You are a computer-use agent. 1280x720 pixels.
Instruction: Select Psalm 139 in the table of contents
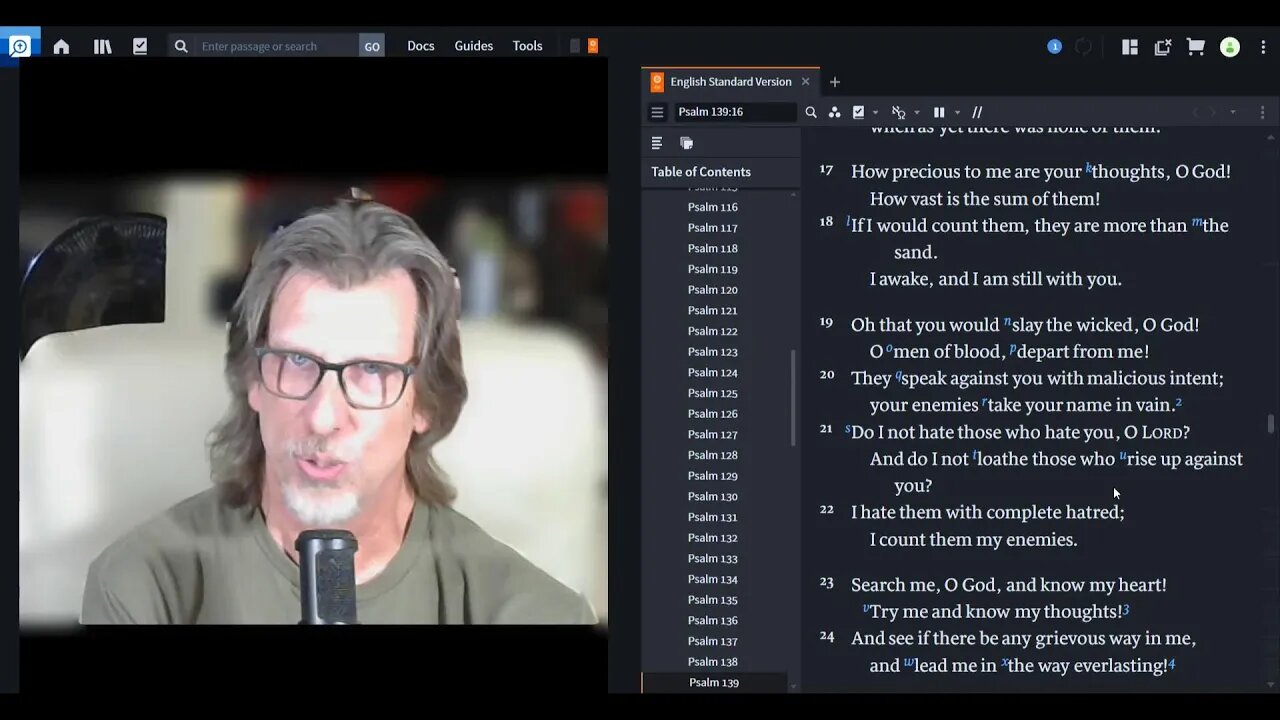(x=714, y=682)
